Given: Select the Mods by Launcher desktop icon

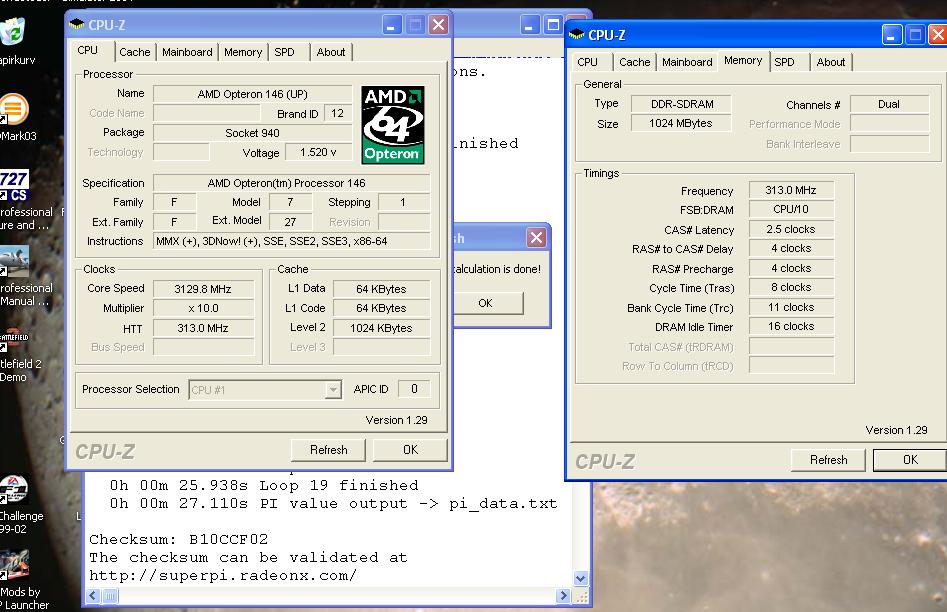Looking at the screenshot, I should [x=14, y=565].
